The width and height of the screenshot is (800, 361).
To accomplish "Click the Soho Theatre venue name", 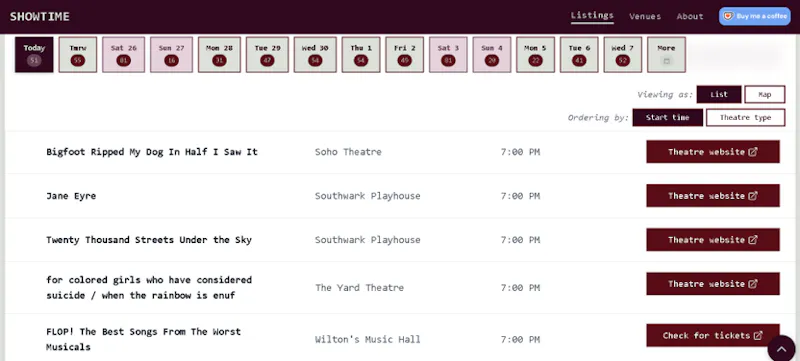I will coord(348,152).
